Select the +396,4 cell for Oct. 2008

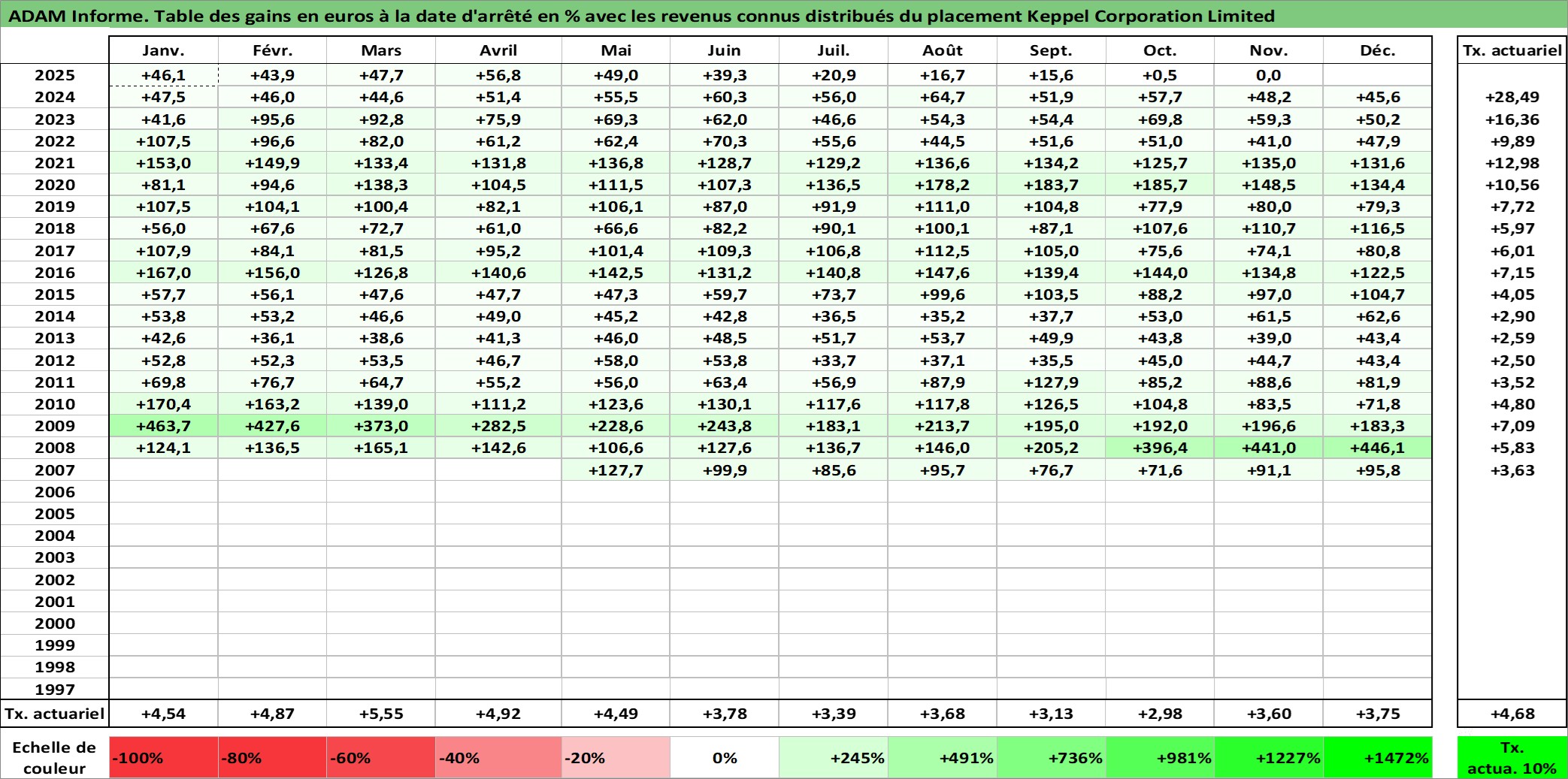point(1160,448)
